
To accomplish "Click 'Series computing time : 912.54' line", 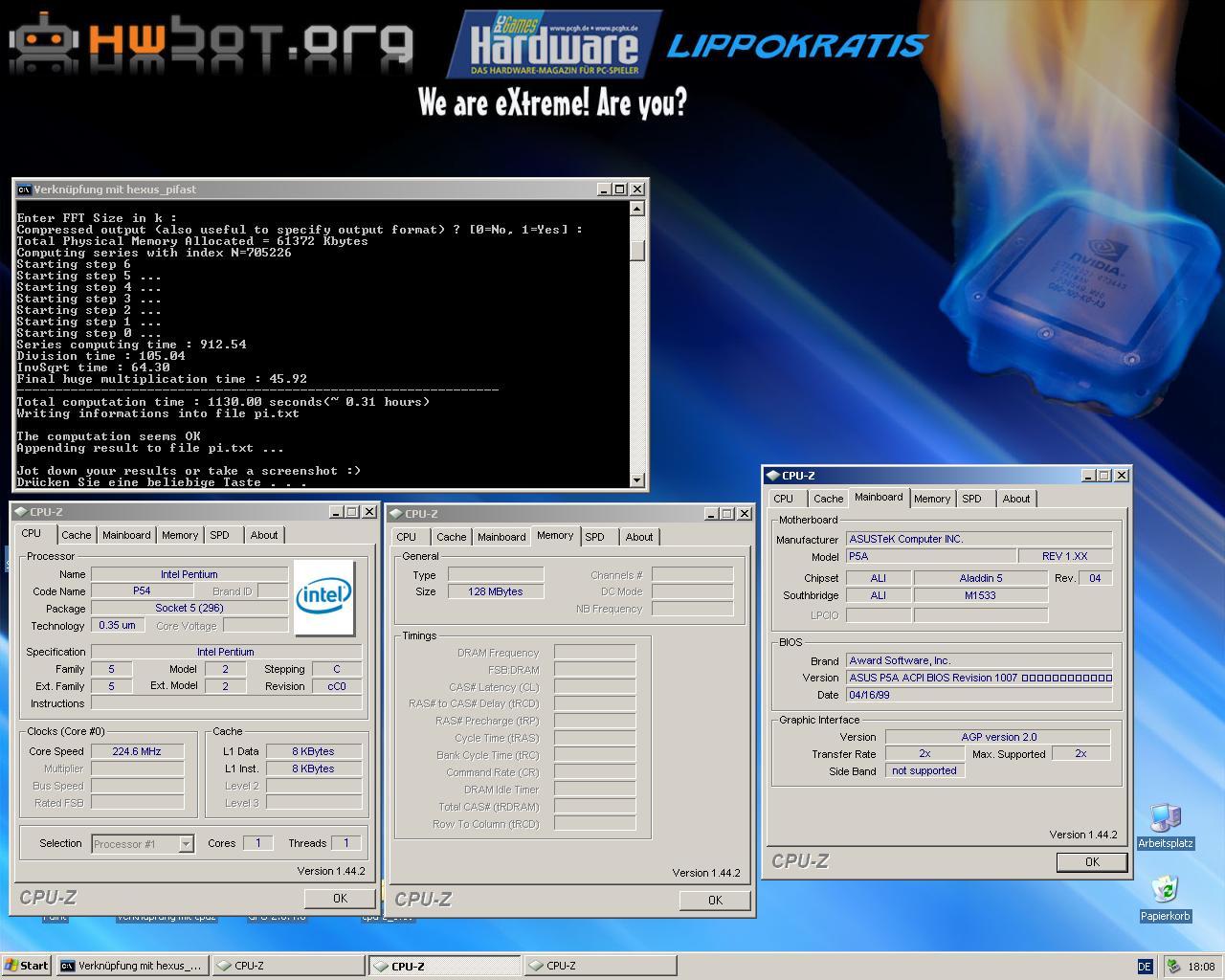I will pos(131,345).
